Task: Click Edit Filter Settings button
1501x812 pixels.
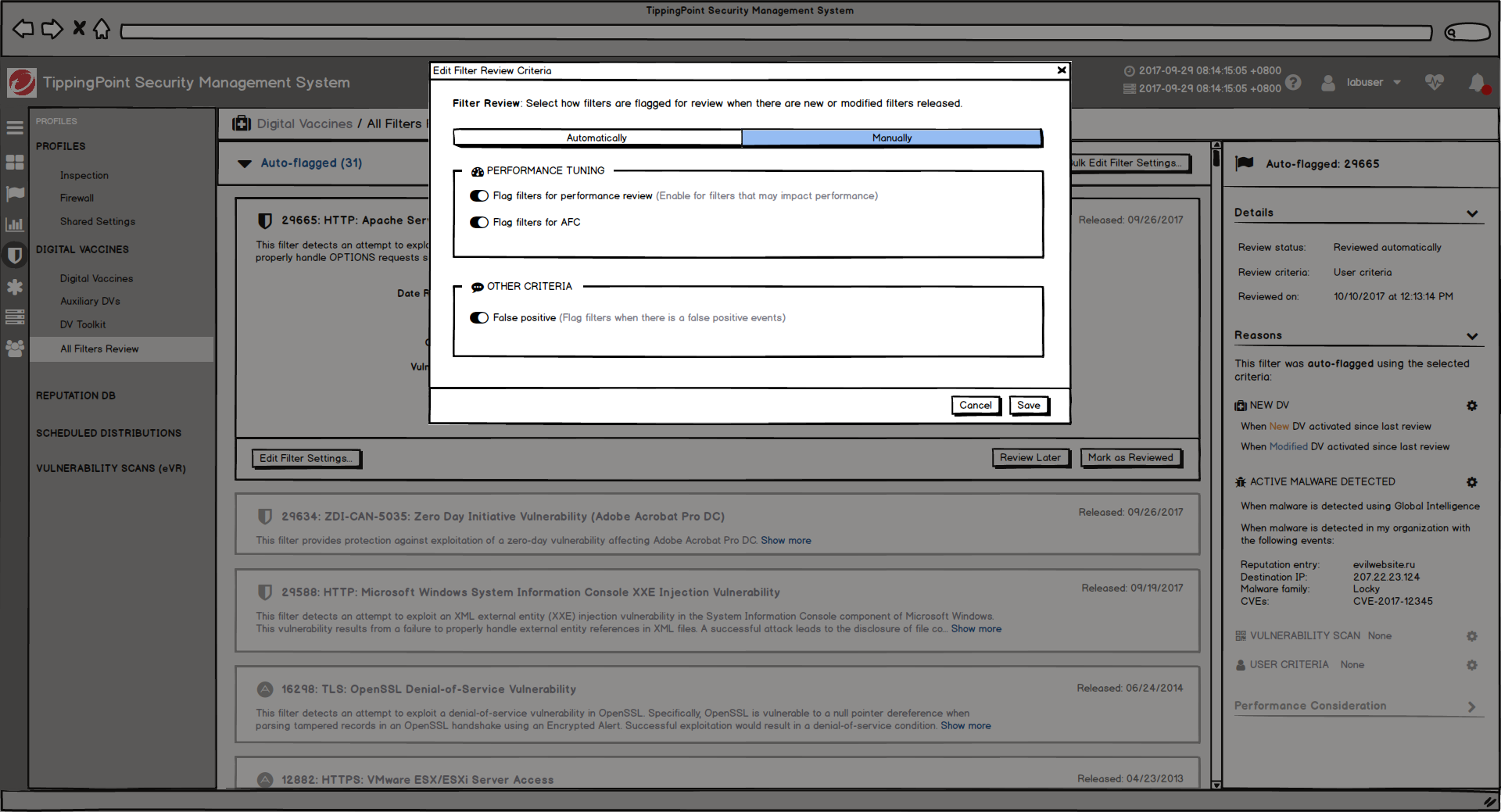Action: 306,459
